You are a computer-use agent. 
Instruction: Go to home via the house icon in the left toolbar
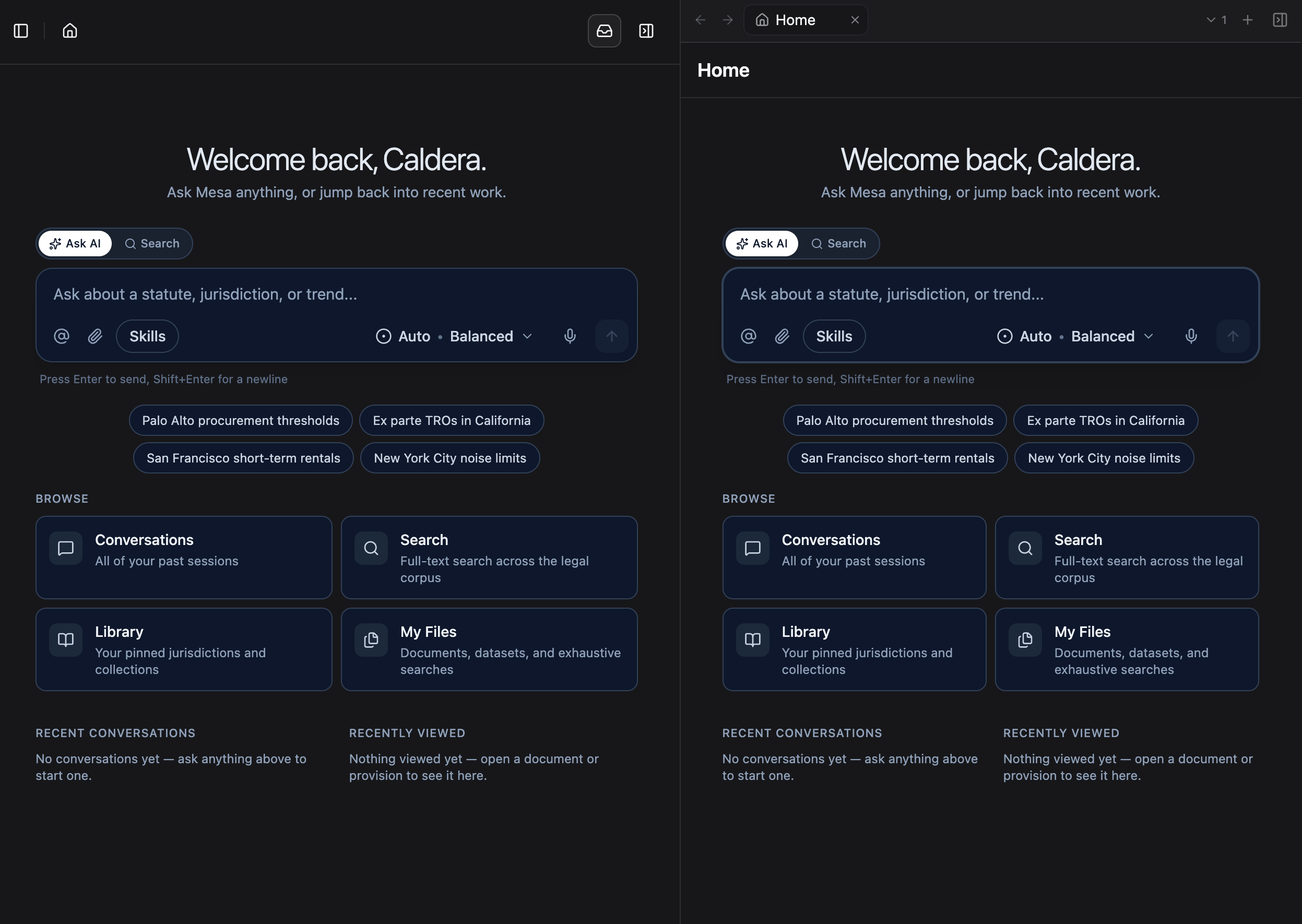click(70, 31)
